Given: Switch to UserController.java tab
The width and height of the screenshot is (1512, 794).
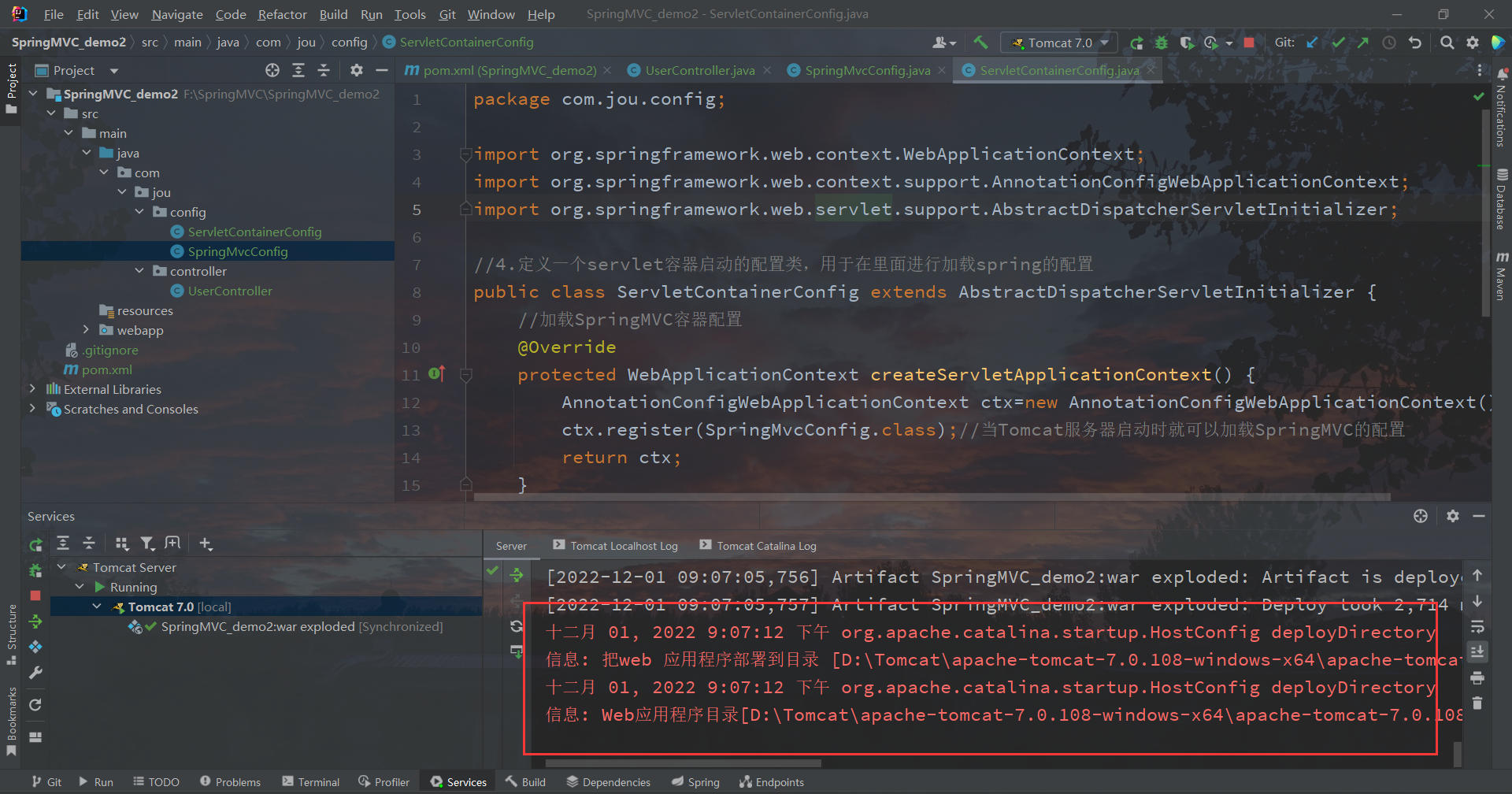Looking at the screenshot, I should click(x=699, y=70).
